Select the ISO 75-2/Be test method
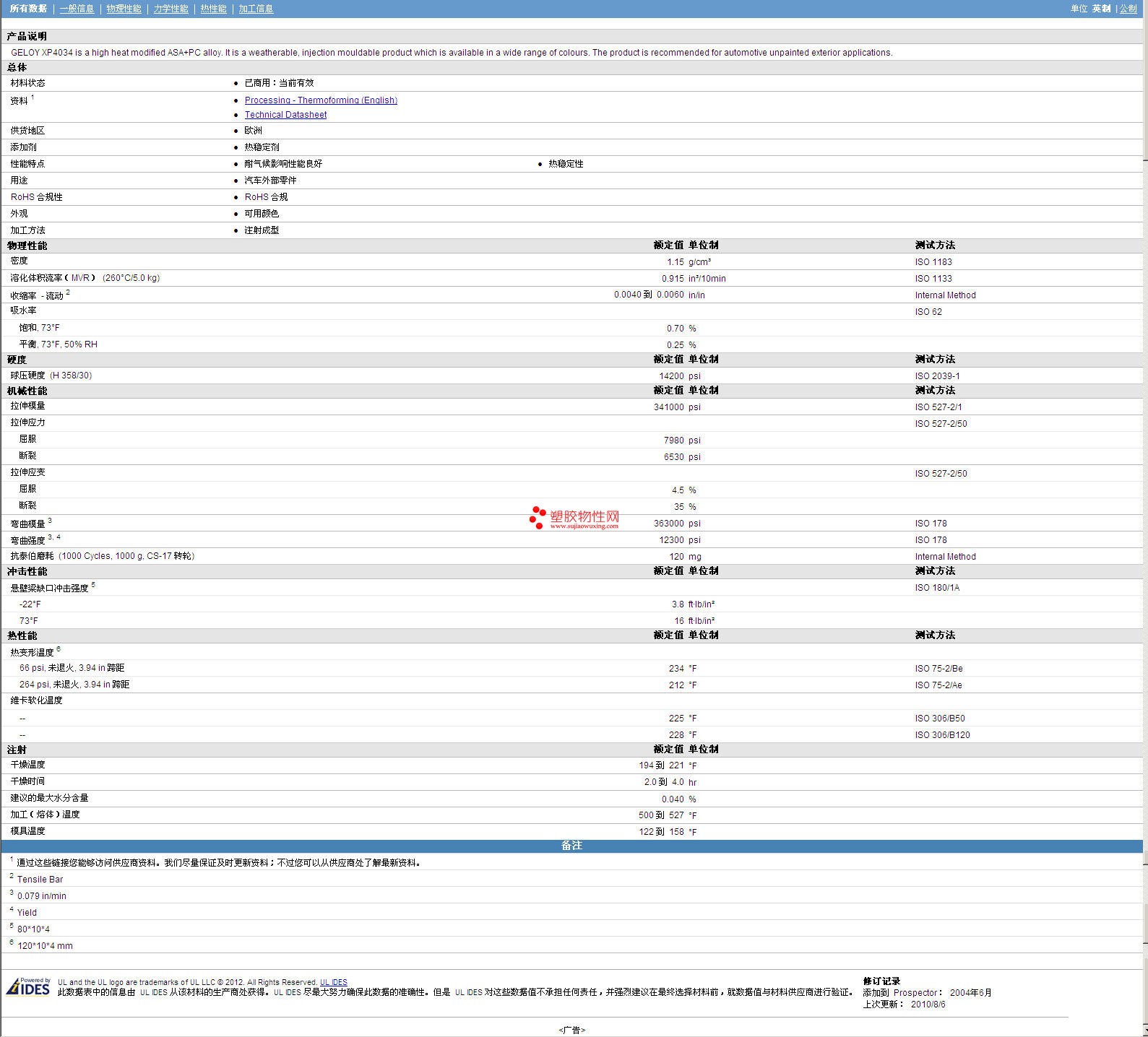1148x1037 pixels. click(x=938, y=669)
